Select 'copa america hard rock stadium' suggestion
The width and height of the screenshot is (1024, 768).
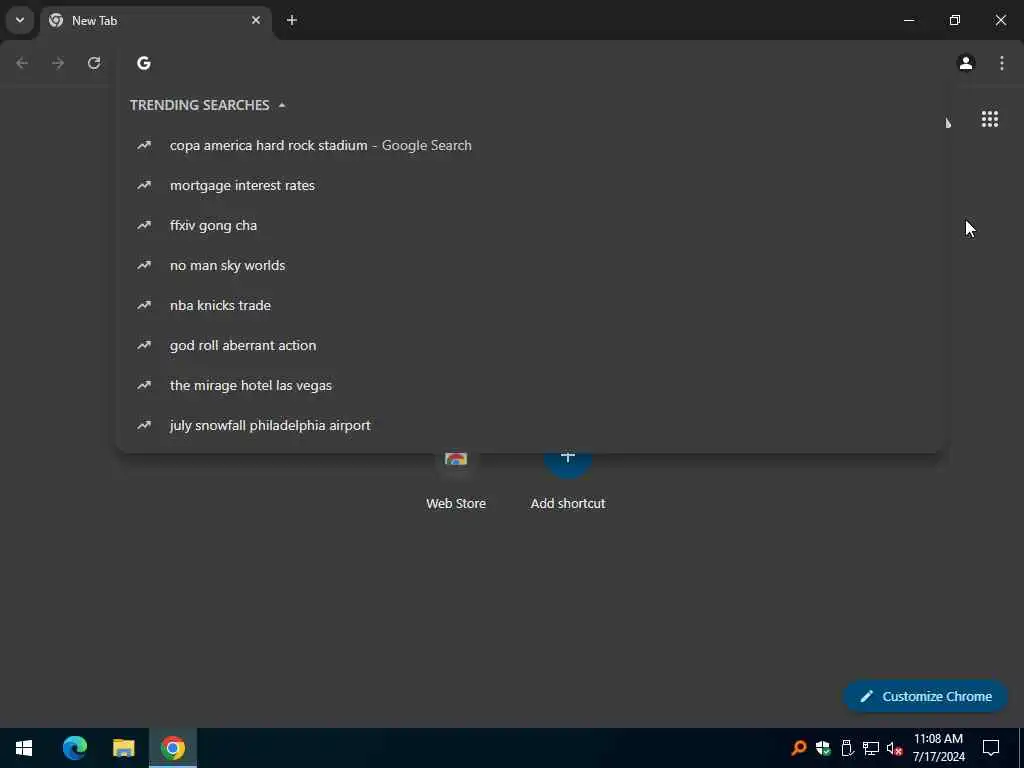(530, 145)
